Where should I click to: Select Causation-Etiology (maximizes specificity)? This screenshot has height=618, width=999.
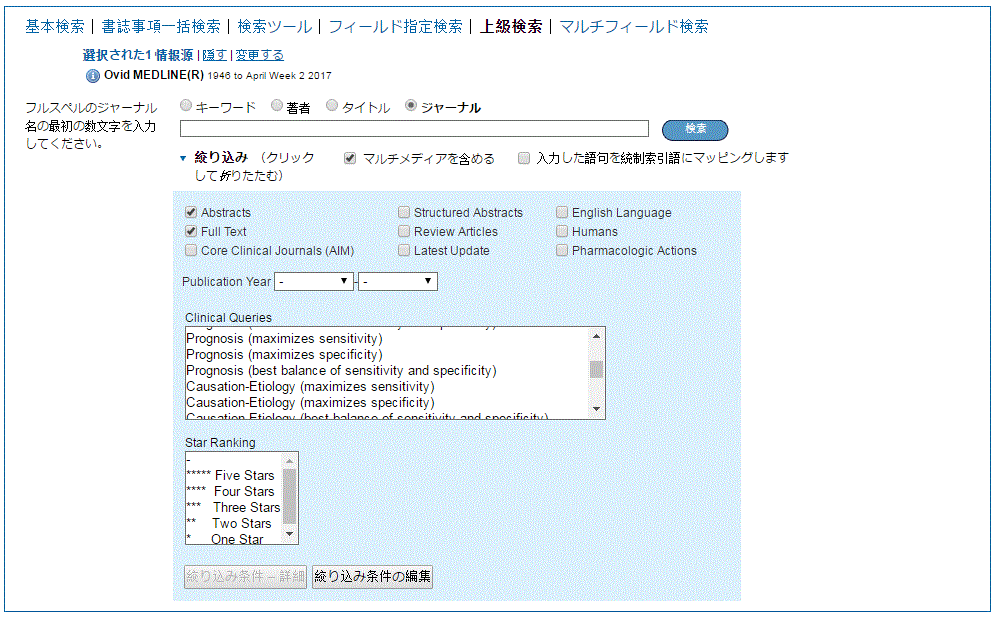(387, 402)
